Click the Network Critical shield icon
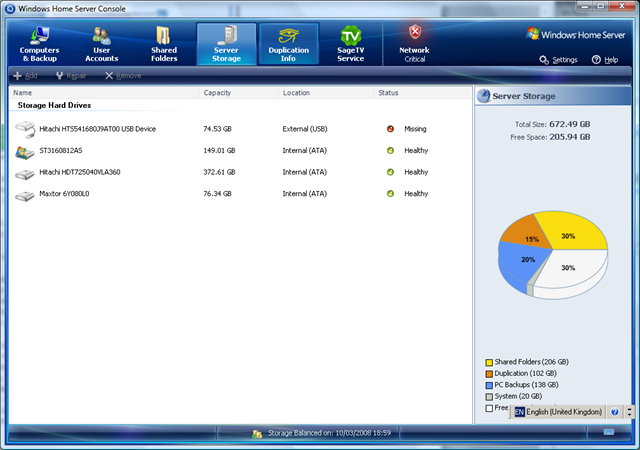 pos(414,33)
